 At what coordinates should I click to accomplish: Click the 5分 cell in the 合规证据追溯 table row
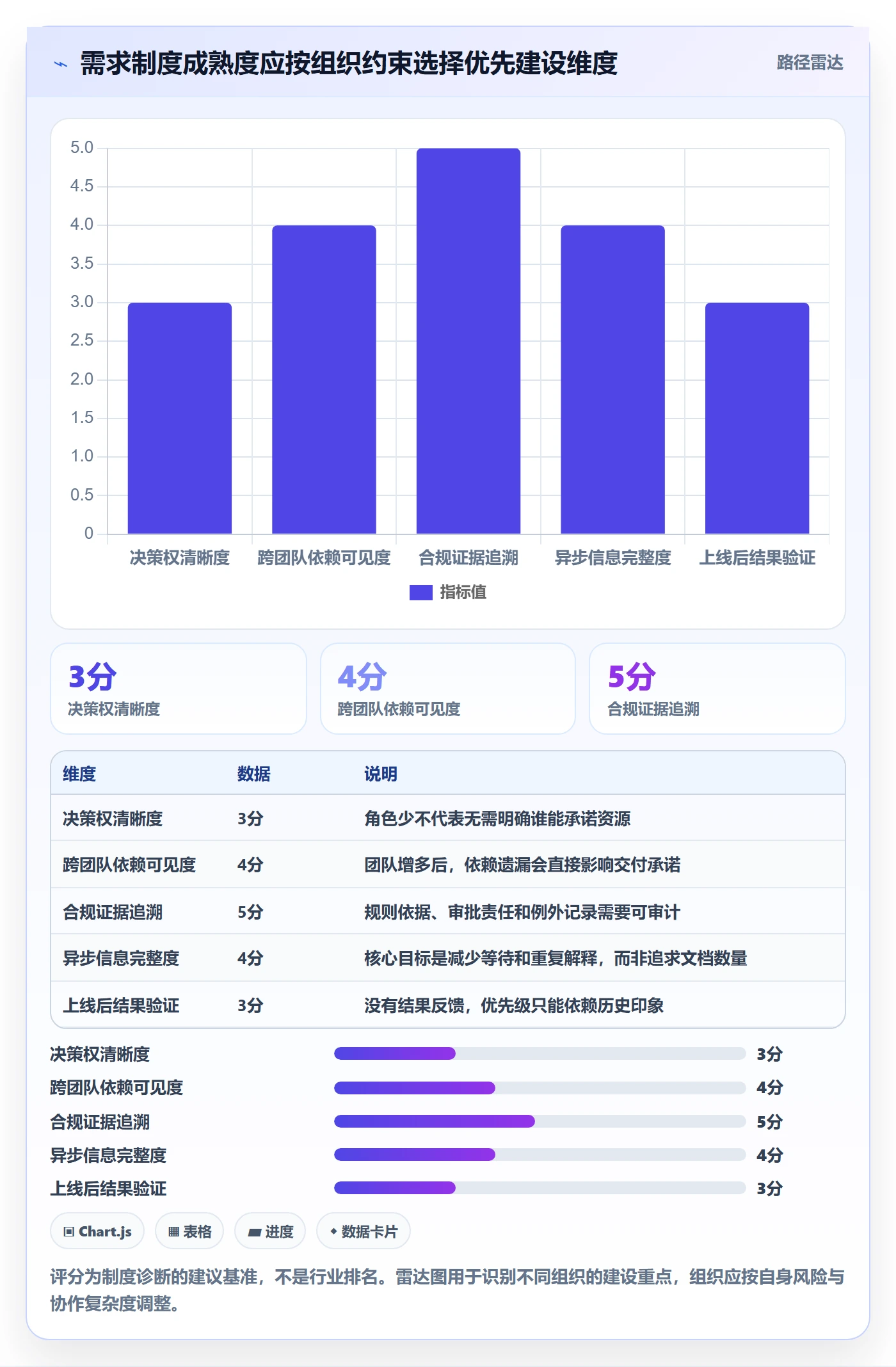[250, 912]
